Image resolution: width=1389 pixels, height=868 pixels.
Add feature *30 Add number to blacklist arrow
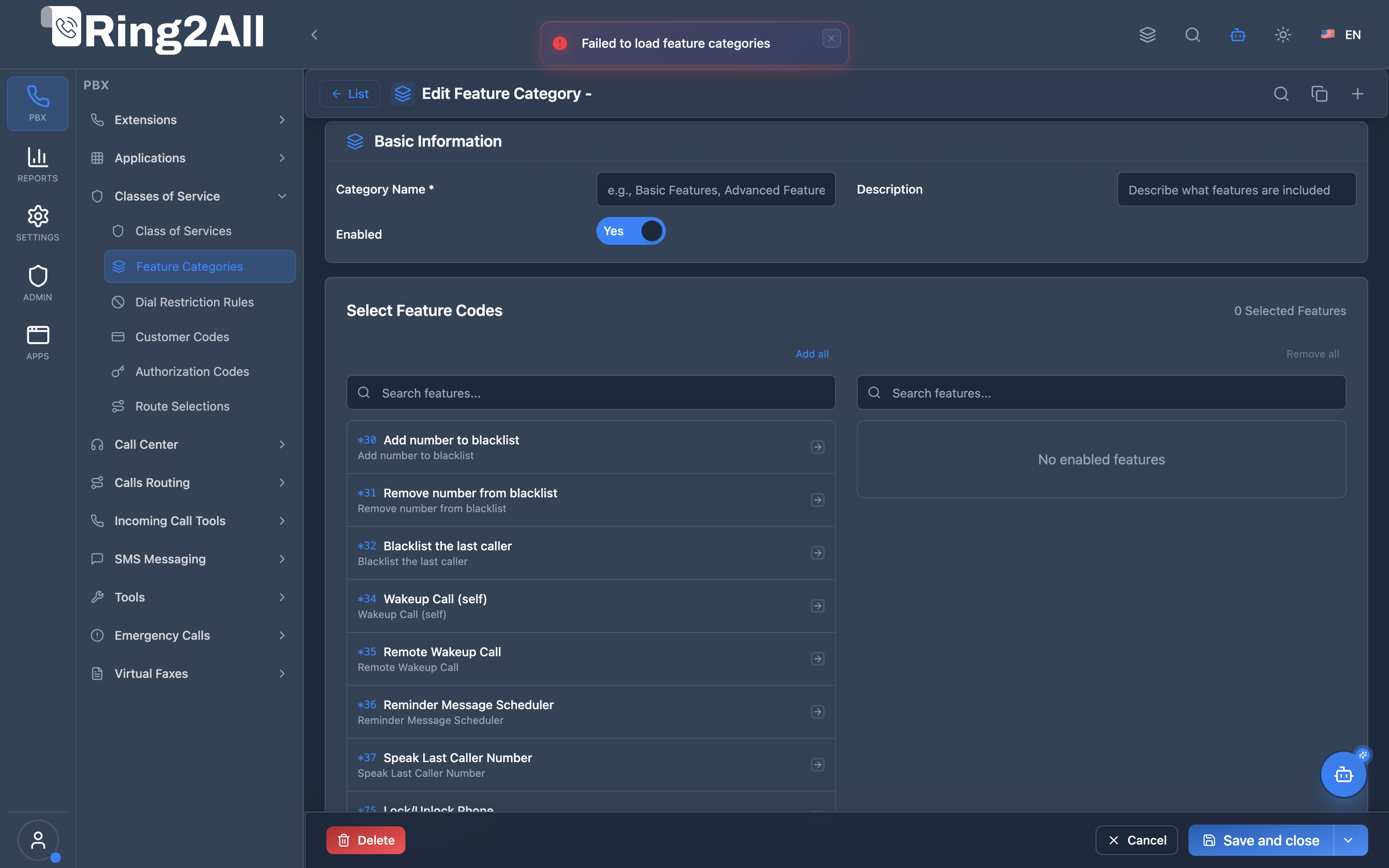click(x=817, y=447)
